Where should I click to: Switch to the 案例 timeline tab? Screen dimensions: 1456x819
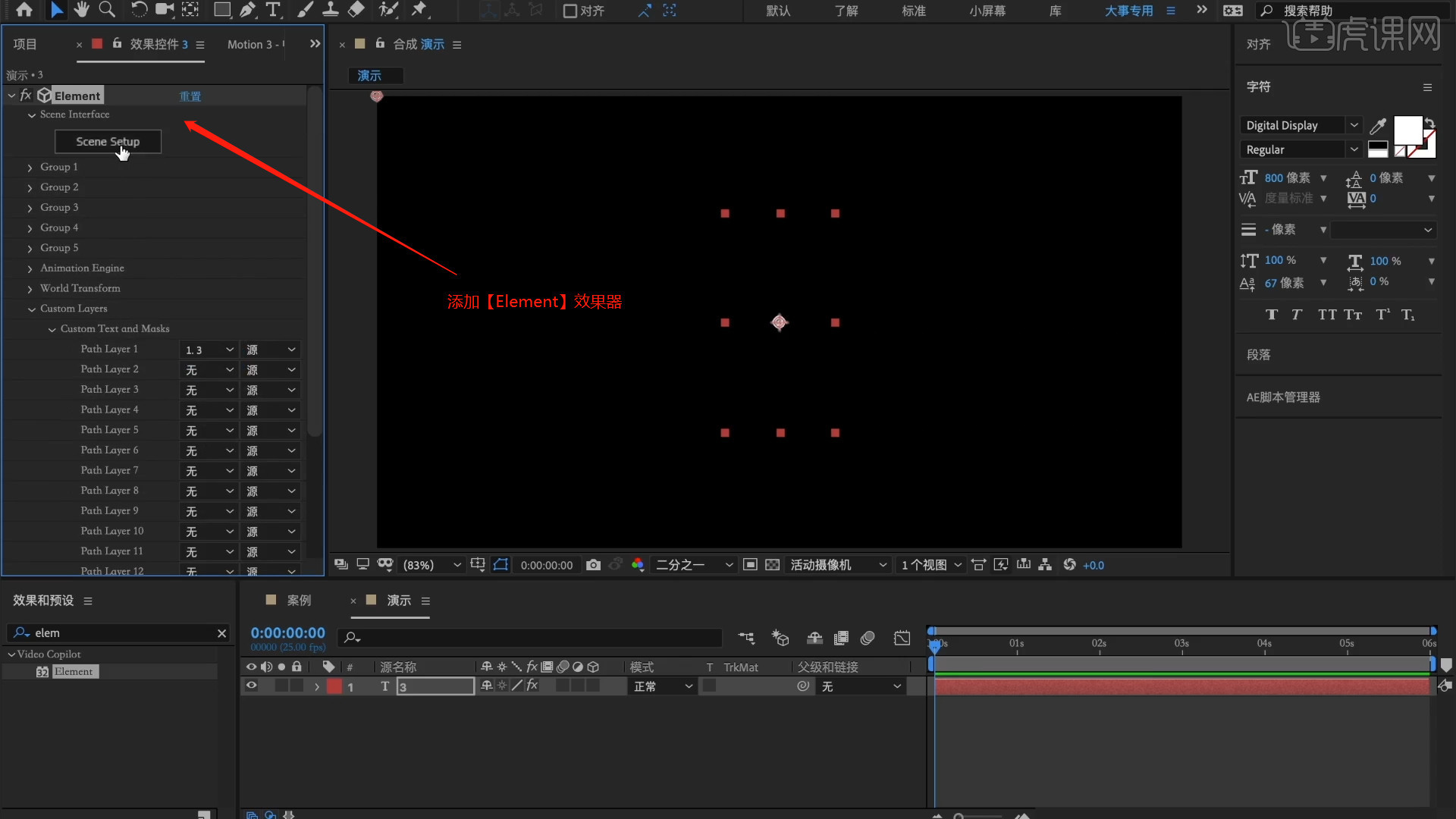pos(299,600)
